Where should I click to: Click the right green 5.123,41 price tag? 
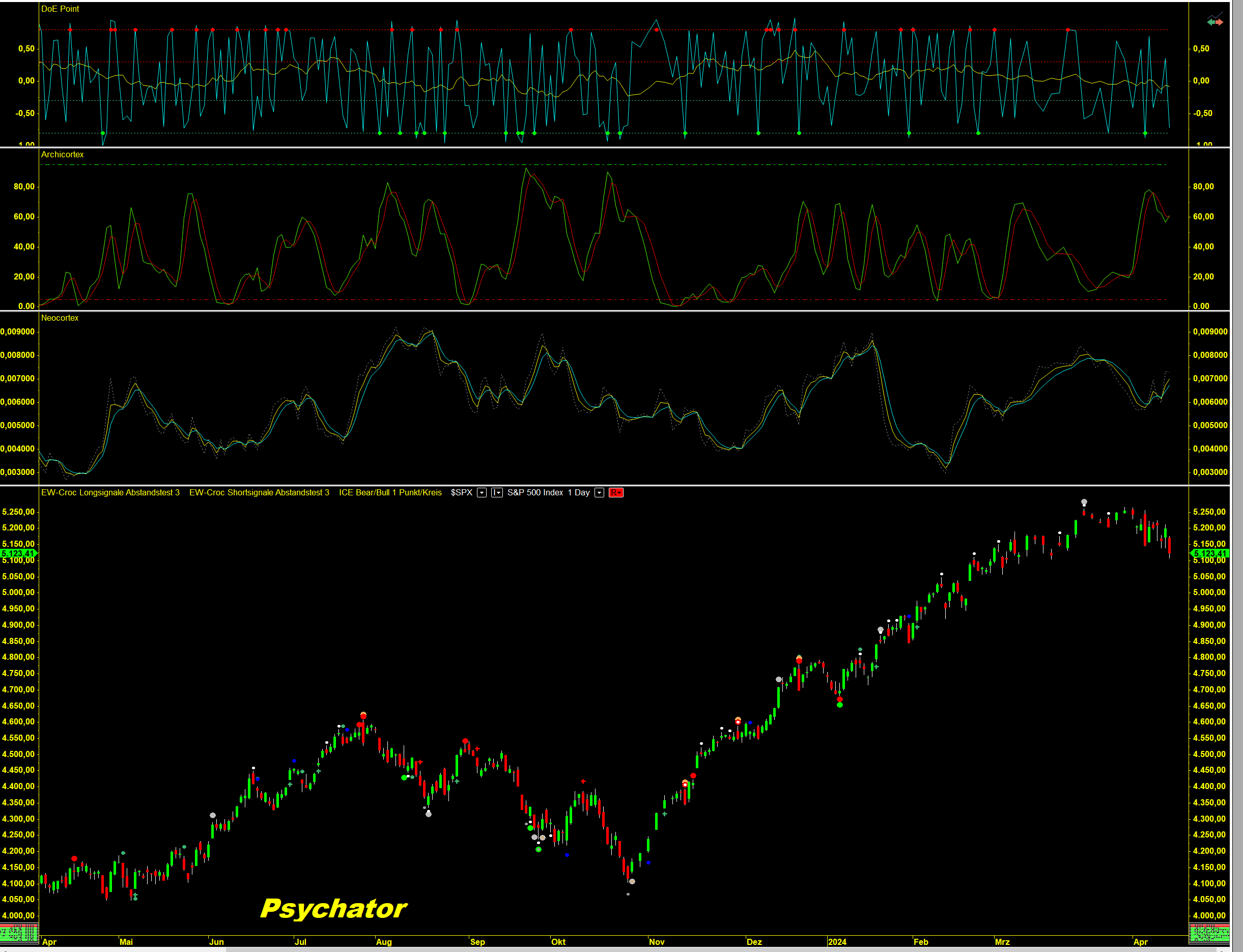(1209, 553)
